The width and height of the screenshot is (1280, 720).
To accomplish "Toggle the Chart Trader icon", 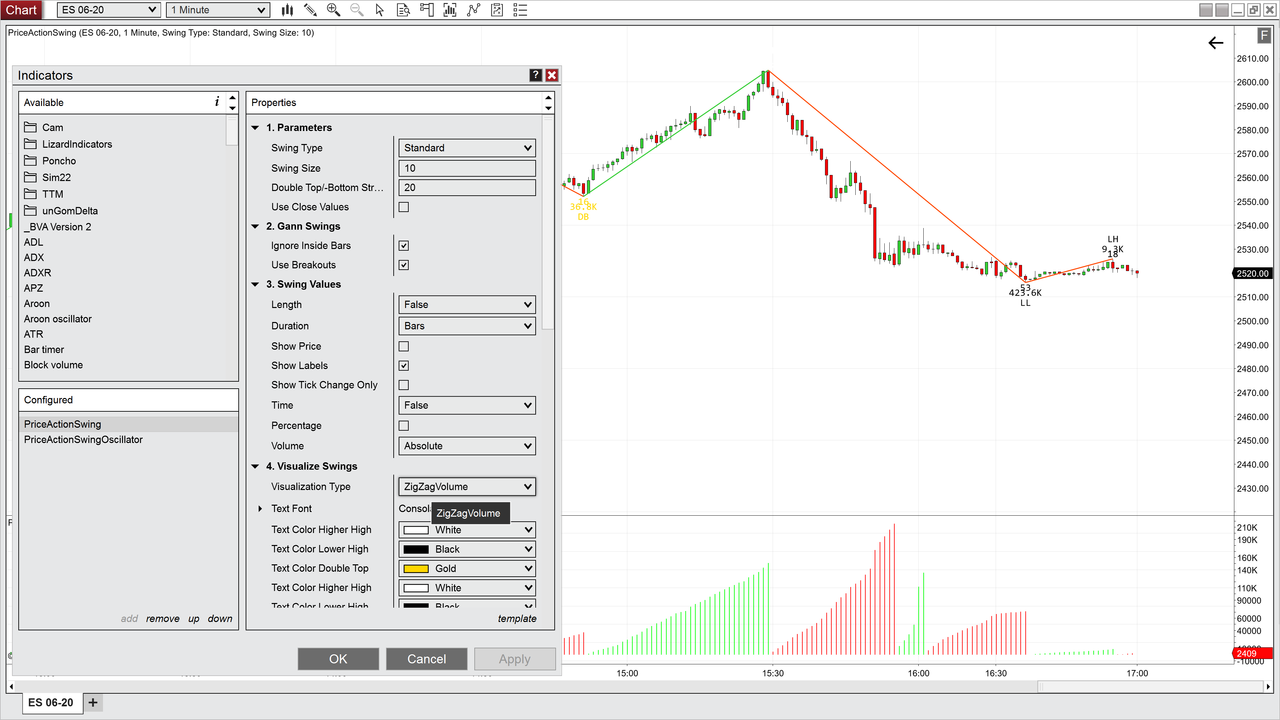I will pyautogui.click(x=427, y=10).
